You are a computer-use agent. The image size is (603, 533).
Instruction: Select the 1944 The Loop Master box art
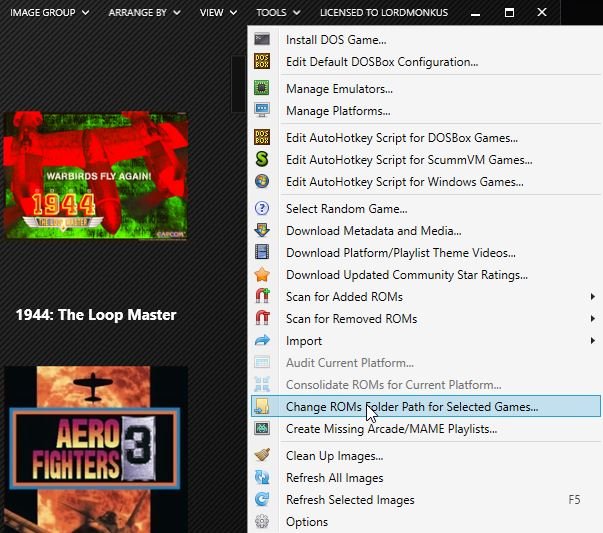(x=96, y=175)
